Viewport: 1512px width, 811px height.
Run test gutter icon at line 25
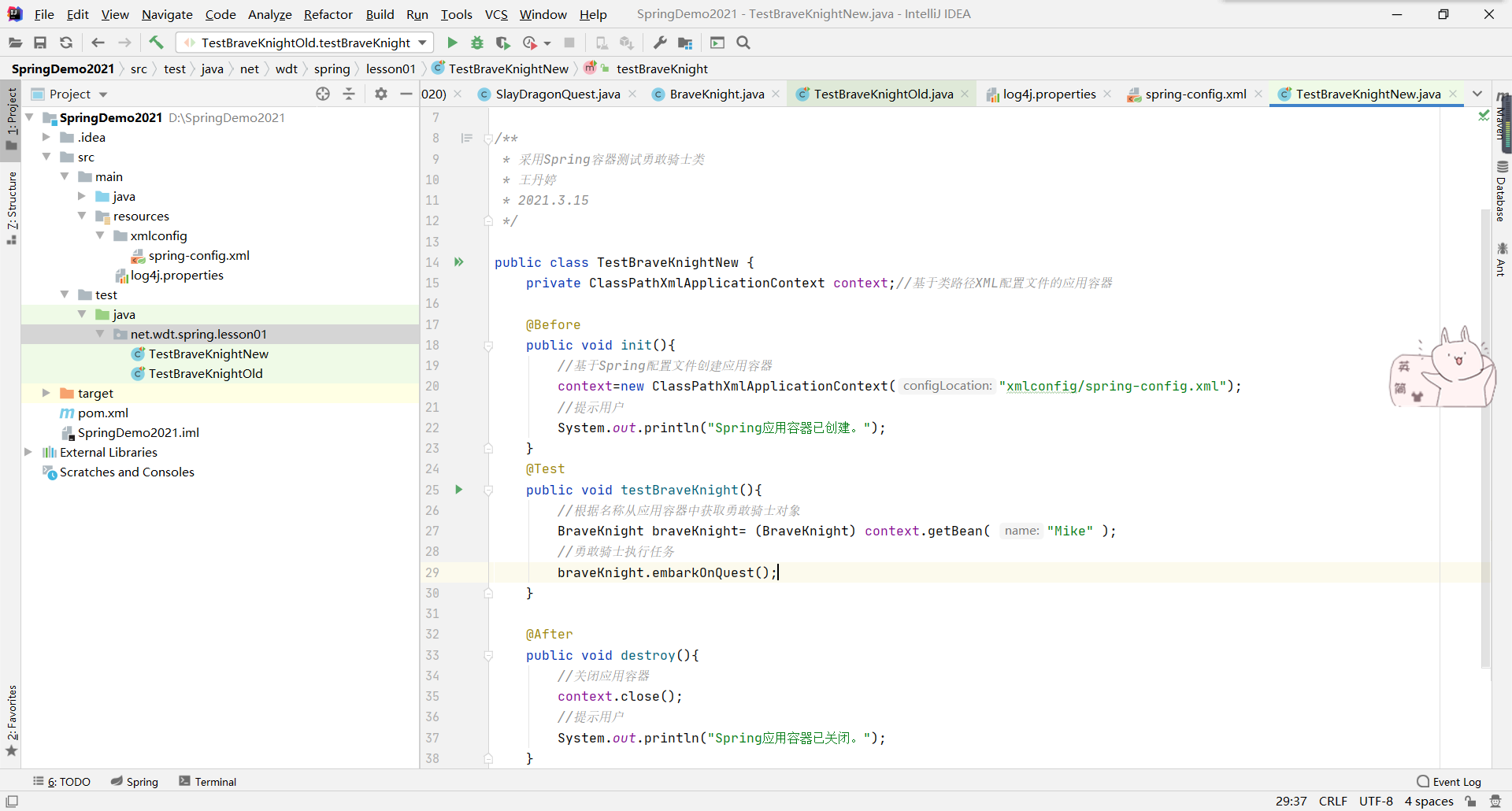(x=458, y=490)
